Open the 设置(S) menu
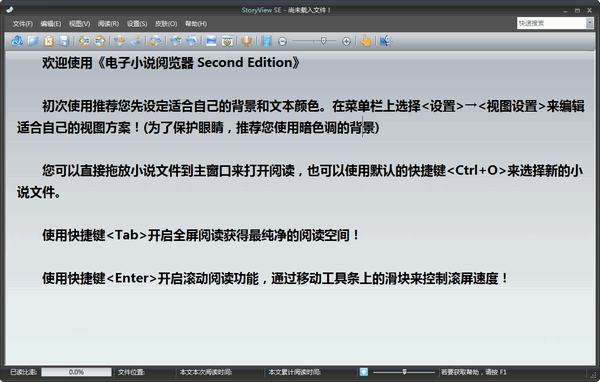The width and height of the screenshot is (600, 382). [x=137, y=24]
